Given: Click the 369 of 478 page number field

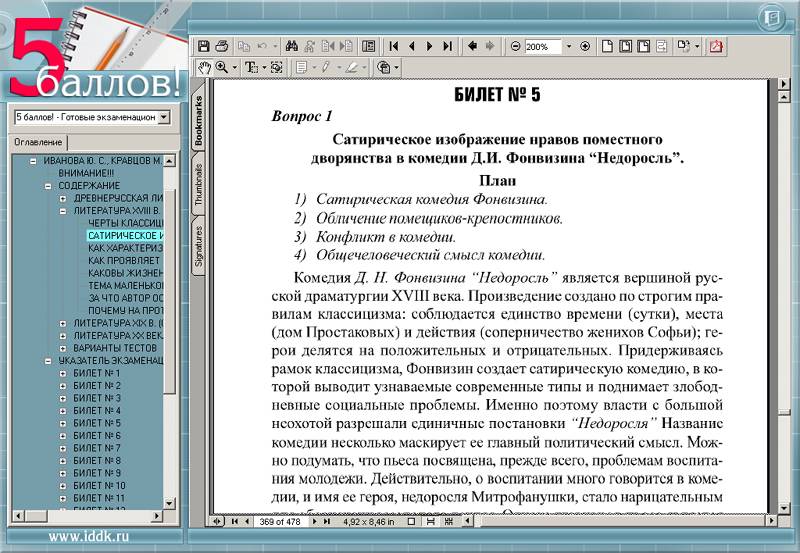Looking at the screenshot, I should pyautogui.click(x=280, y=522).
